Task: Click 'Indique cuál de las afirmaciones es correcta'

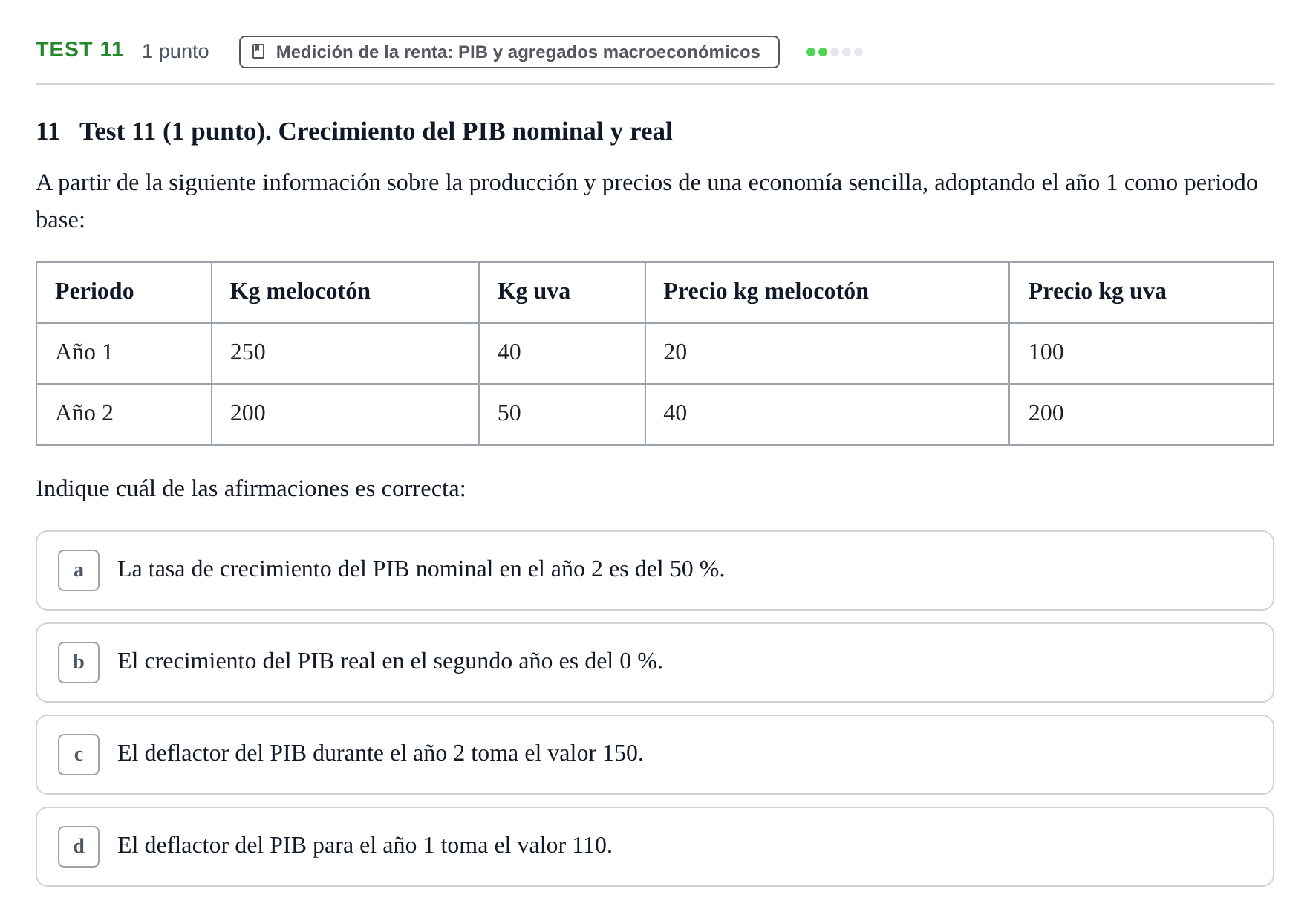Action: 251,489
